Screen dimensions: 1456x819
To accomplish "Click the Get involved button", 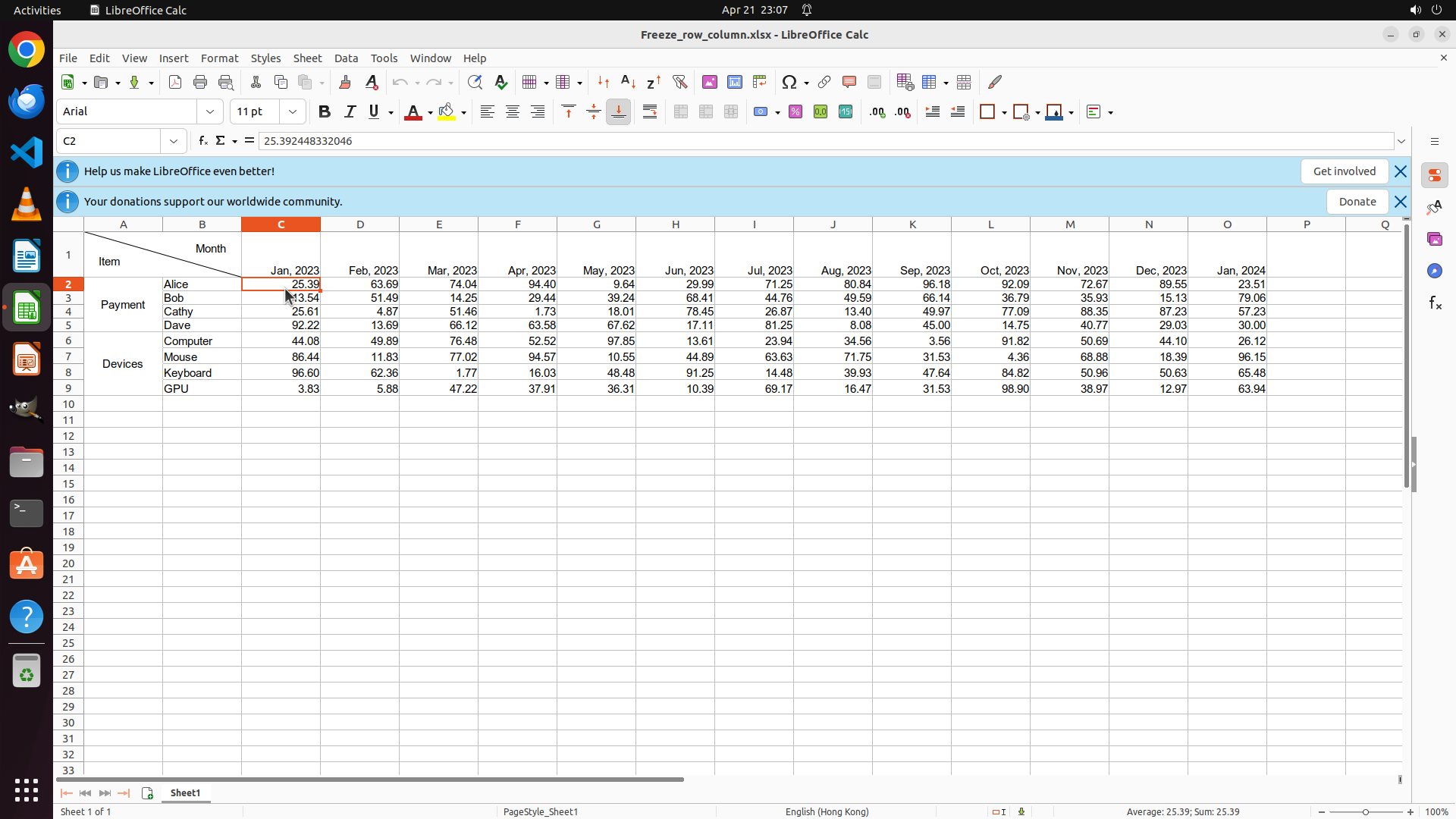I will pyautogui.click(x=1344, y=171).
